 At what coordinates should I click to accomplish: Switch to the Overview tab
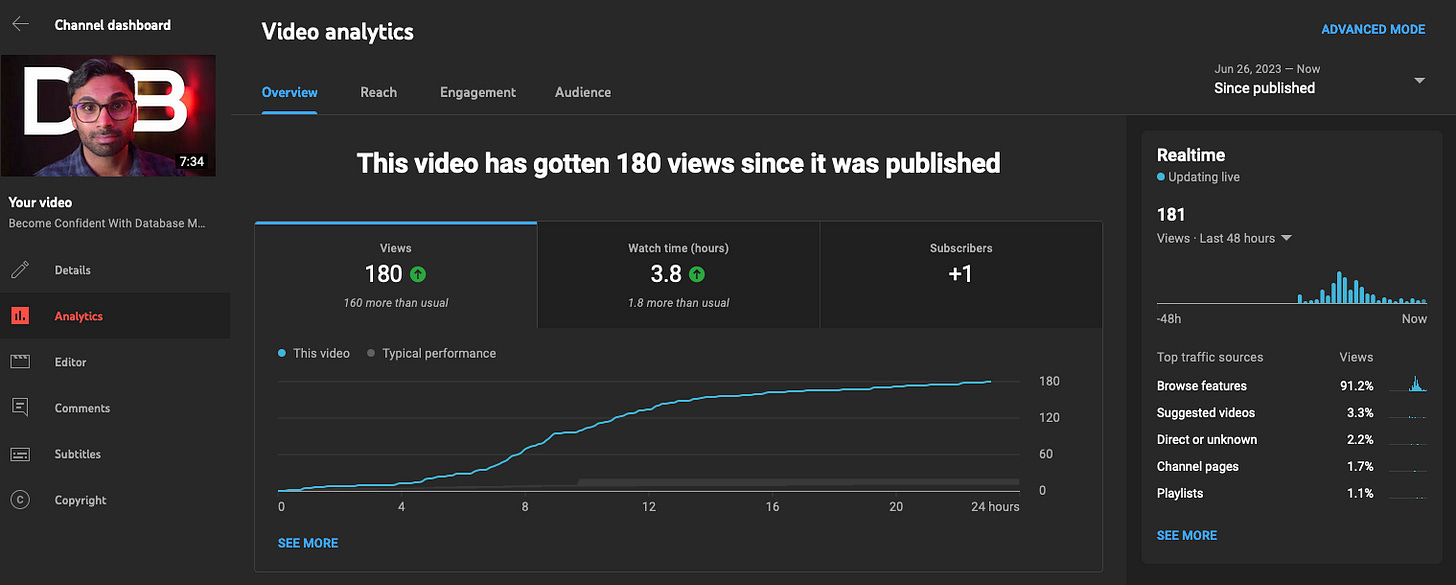click(290, 92)
